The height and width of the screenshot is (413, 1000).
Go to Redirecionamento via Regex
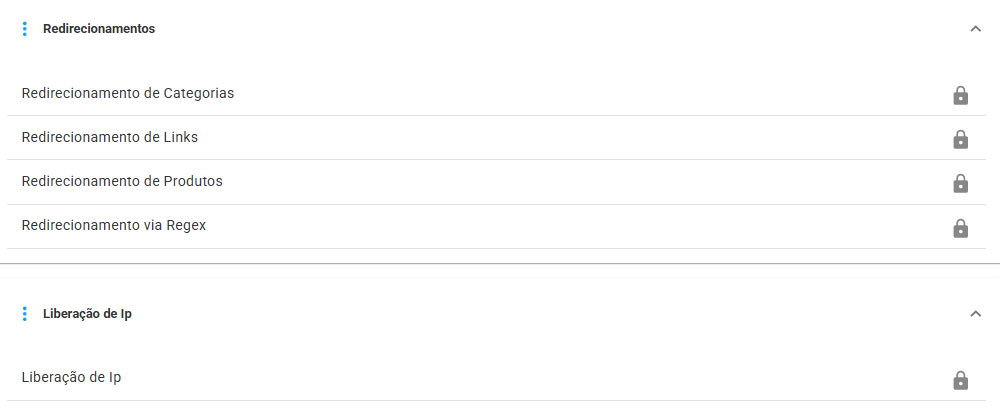pos(114,225)
